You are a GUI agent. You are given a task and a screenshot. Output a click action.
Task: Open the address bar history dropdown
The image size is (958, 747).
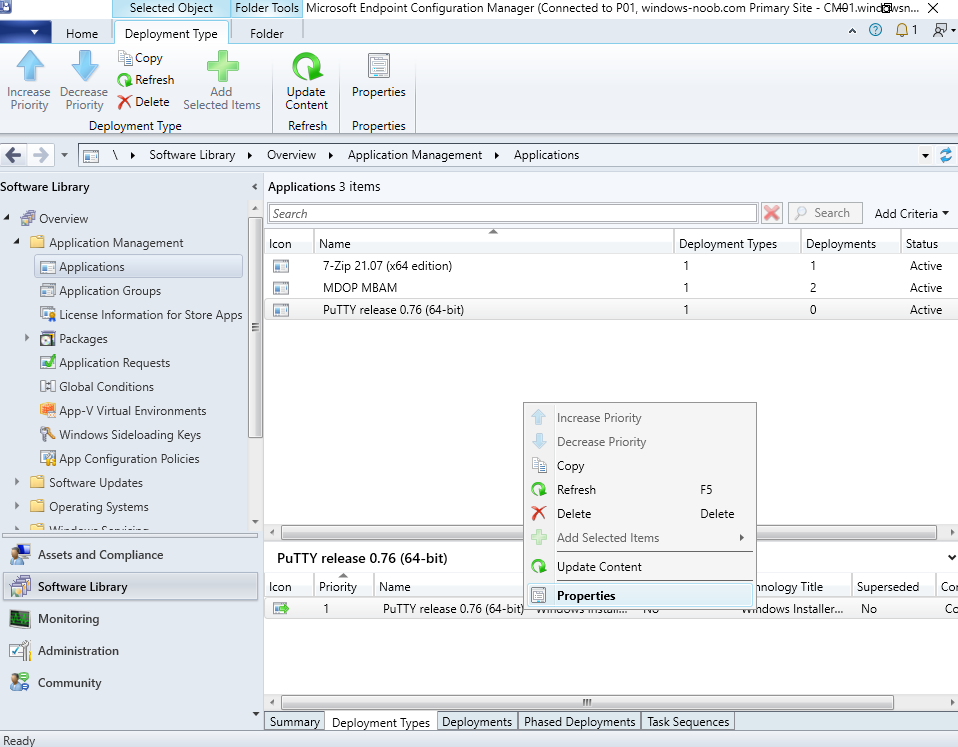(x=926, y=155)
